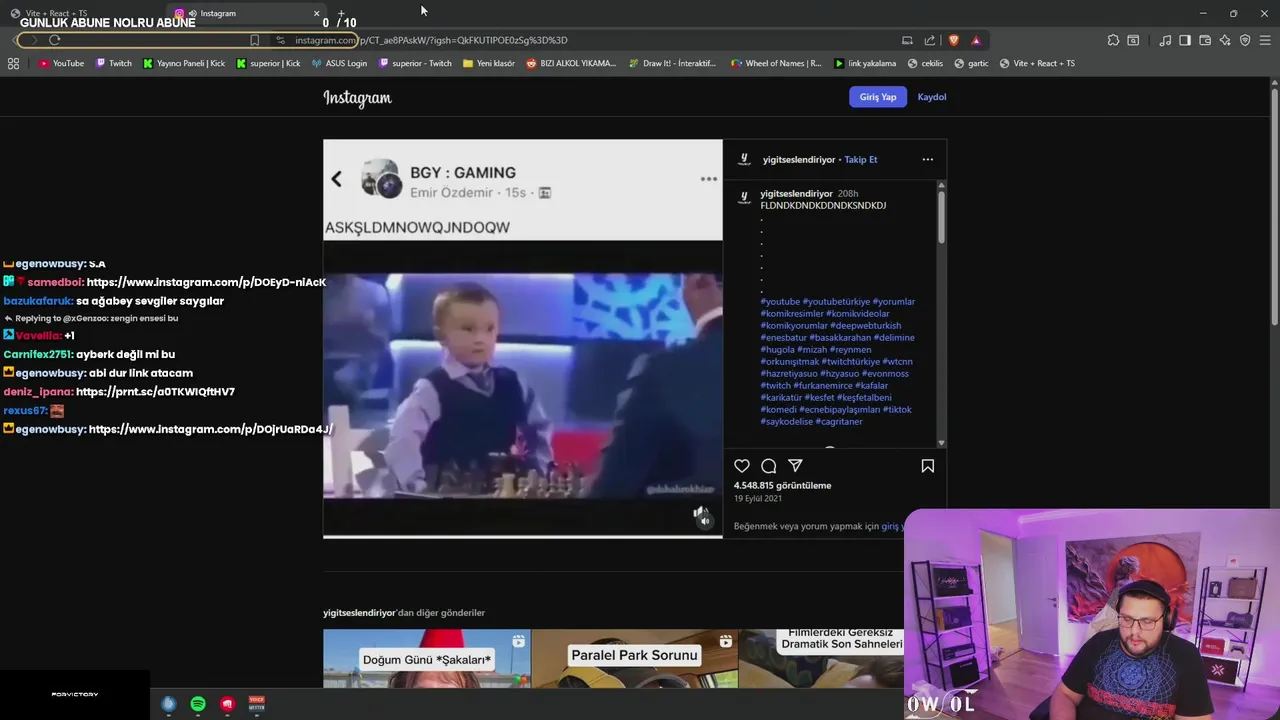Click the 4.548.815 görüntüleme view count

coord(782,486)
